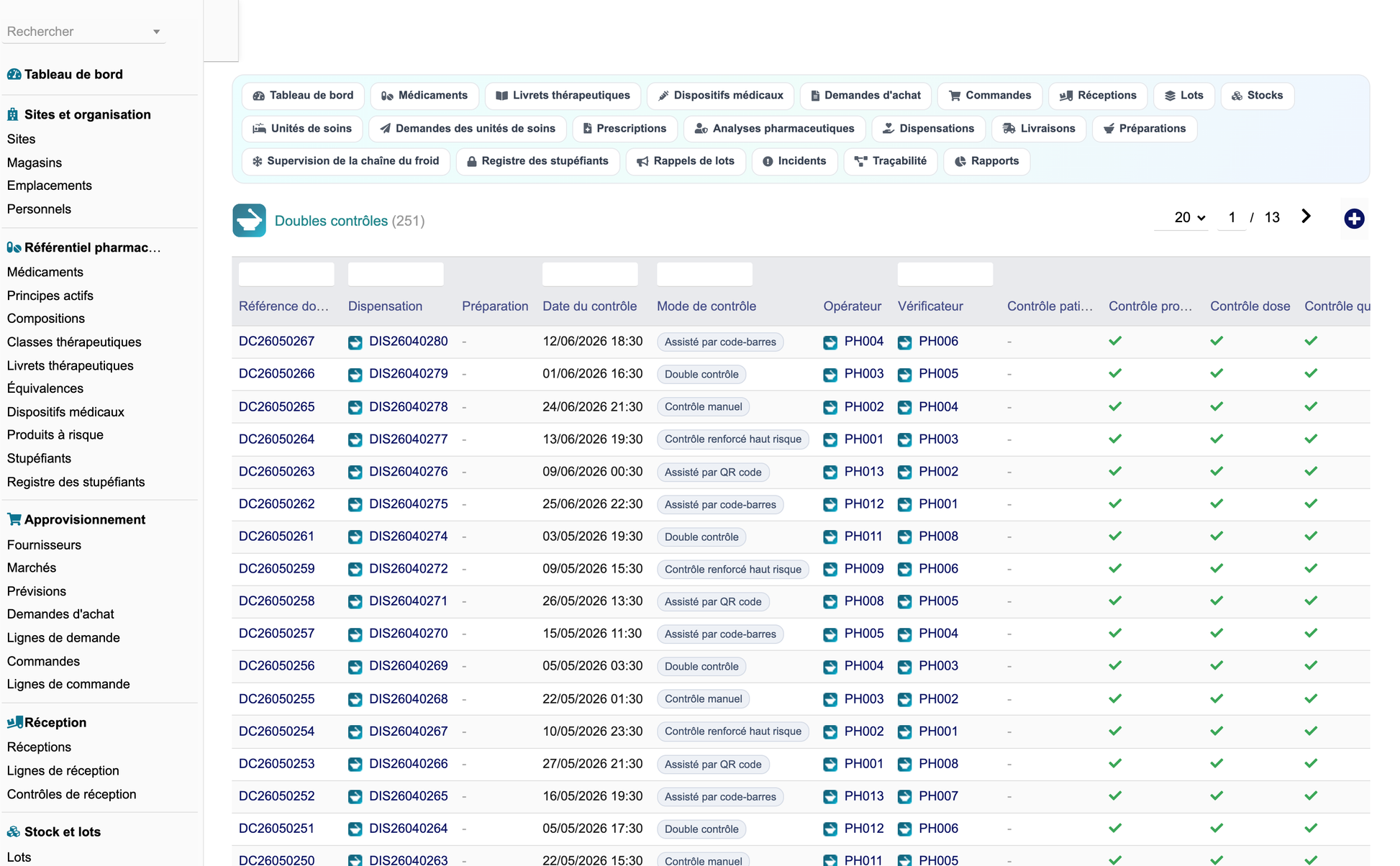Open Produits à risque in the sidebar

55,434
